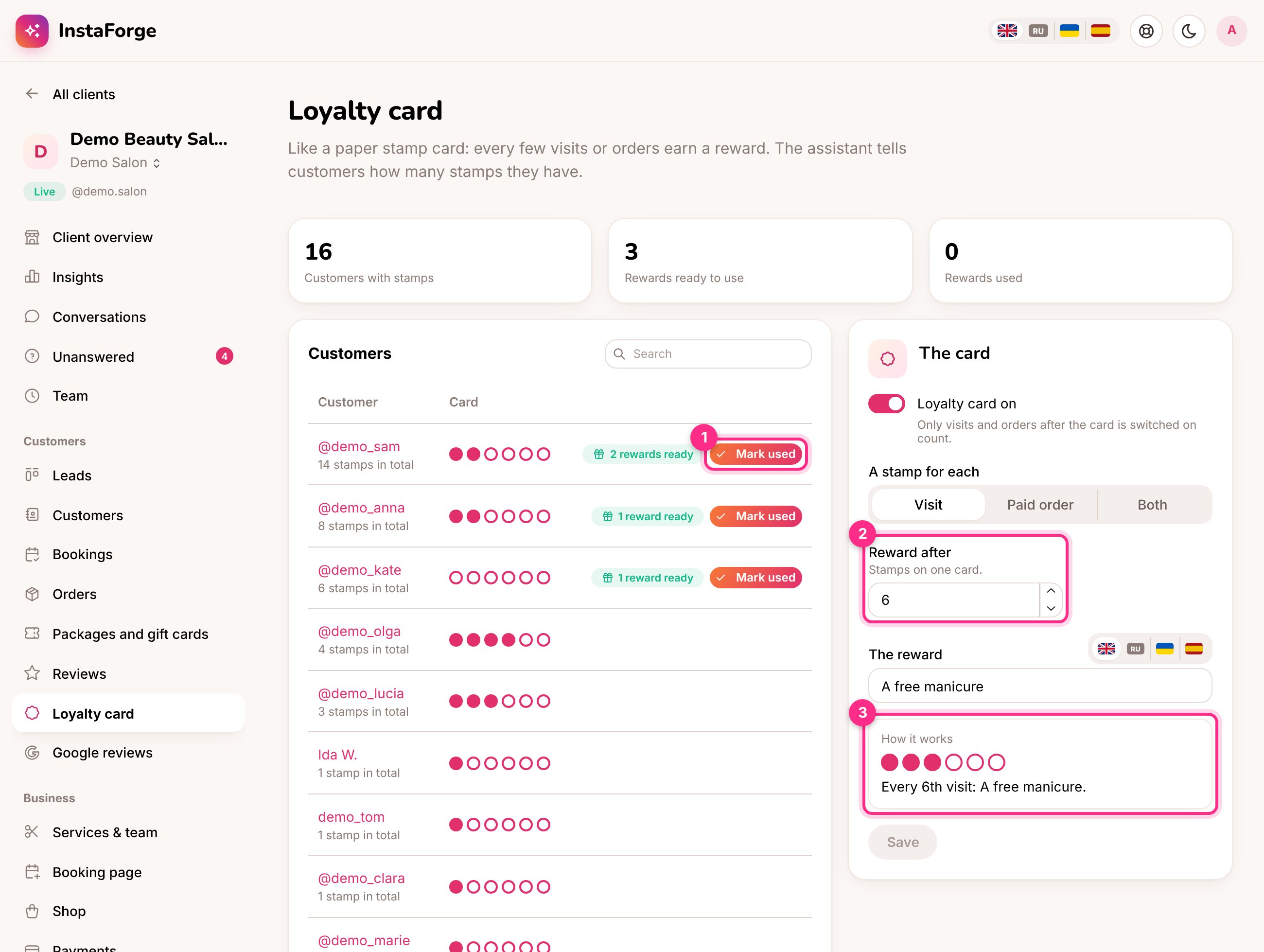Screen dimensions: 1264x952
Task: Open Client overview in the sidebar
Action: pyautogui.click(x=128, y=237)
